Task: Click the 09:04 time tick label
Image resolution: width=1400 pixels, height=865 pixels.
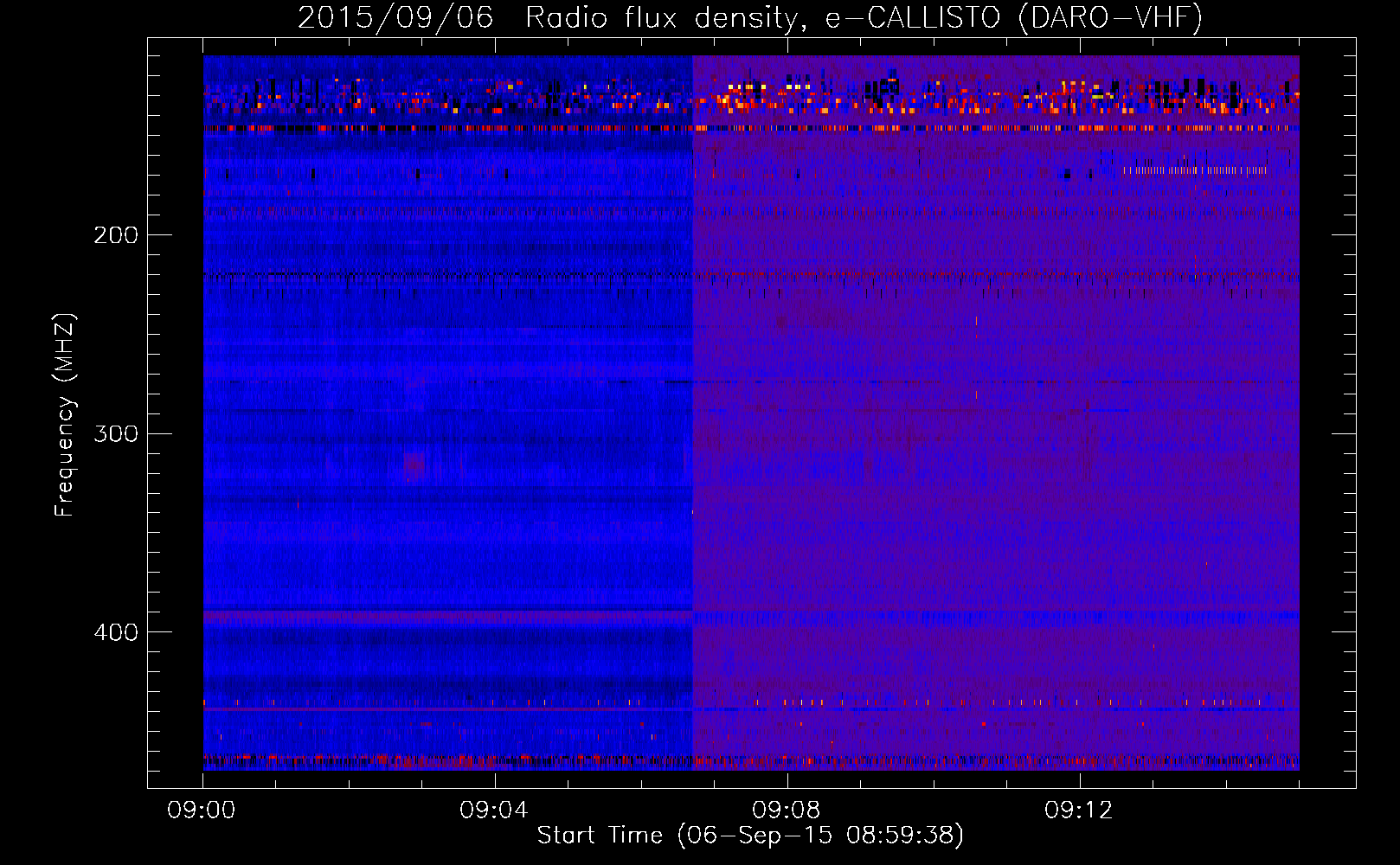Action: (494, 811)
